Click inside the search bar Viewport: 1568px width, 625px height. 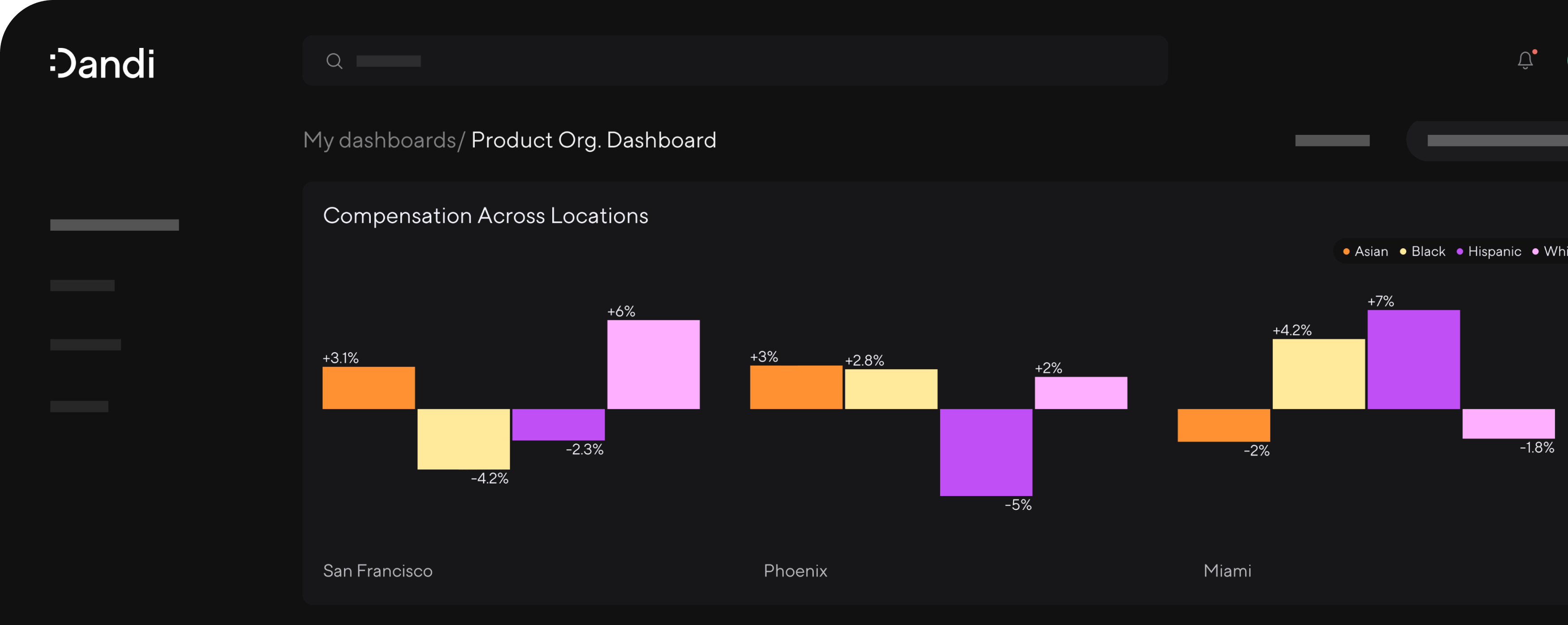(730, 61)
